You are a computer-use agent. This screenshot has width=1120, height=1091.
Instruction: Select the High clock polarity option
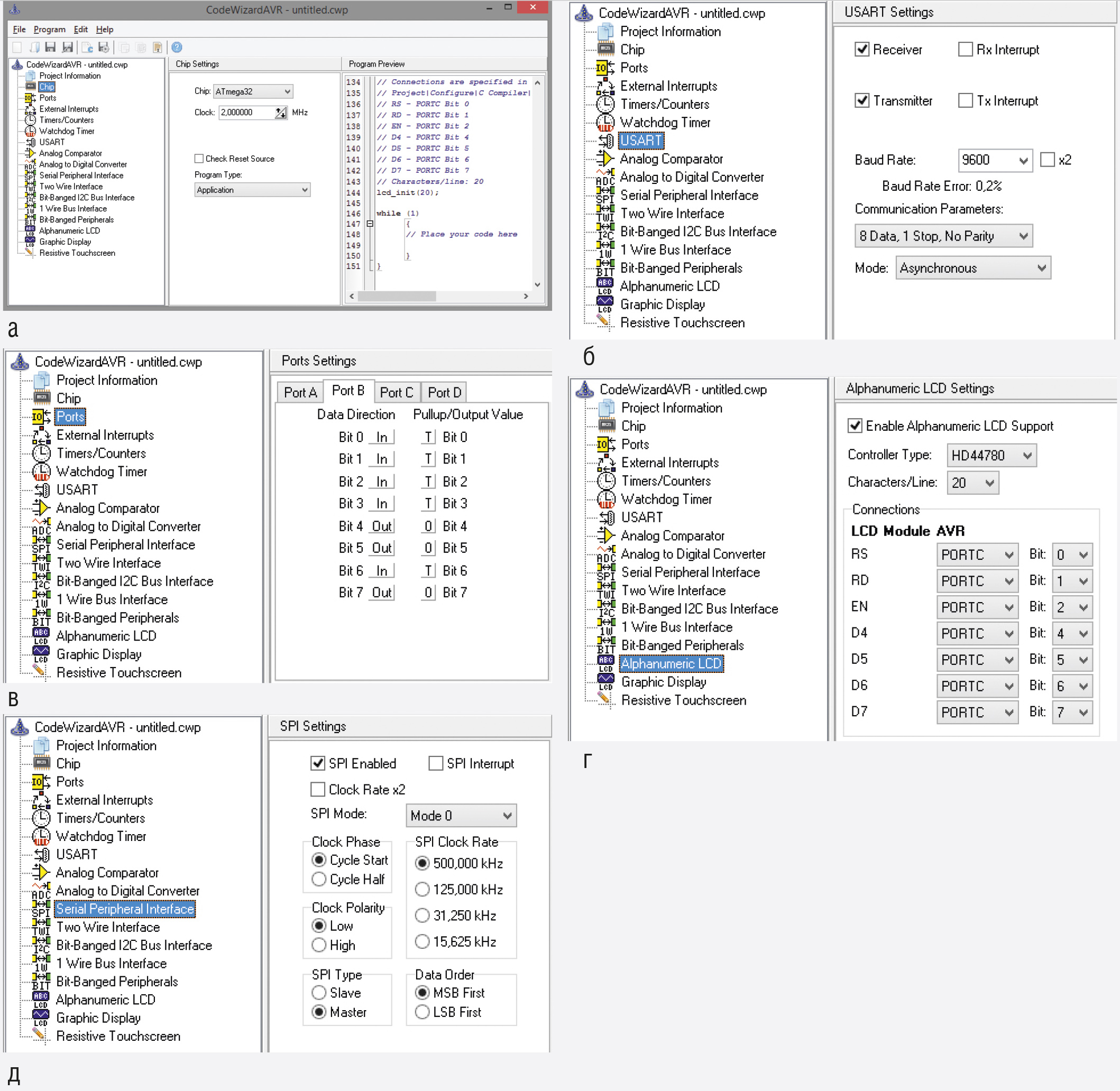coord(319,945)
